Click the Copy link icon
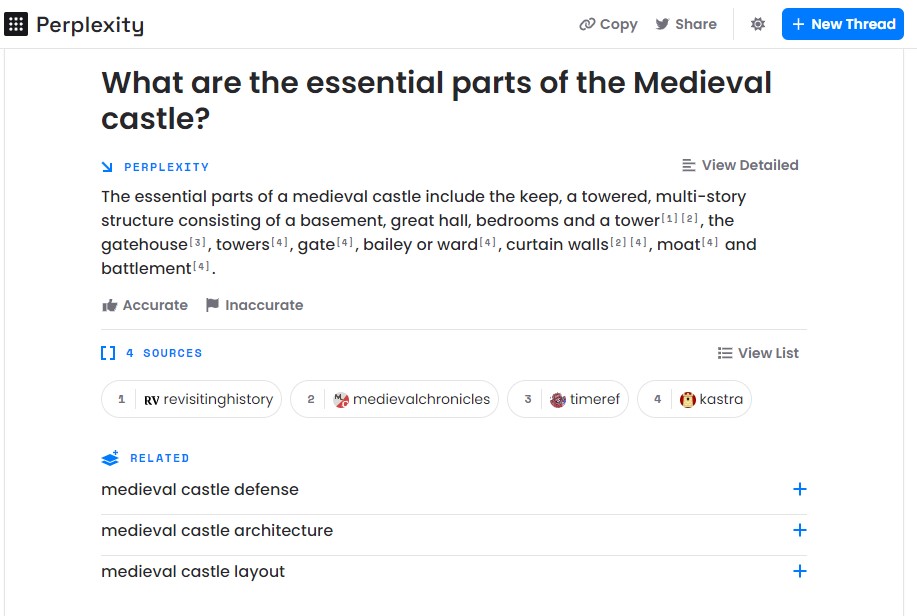The image size is (917, 616). (x=587, y=24)
